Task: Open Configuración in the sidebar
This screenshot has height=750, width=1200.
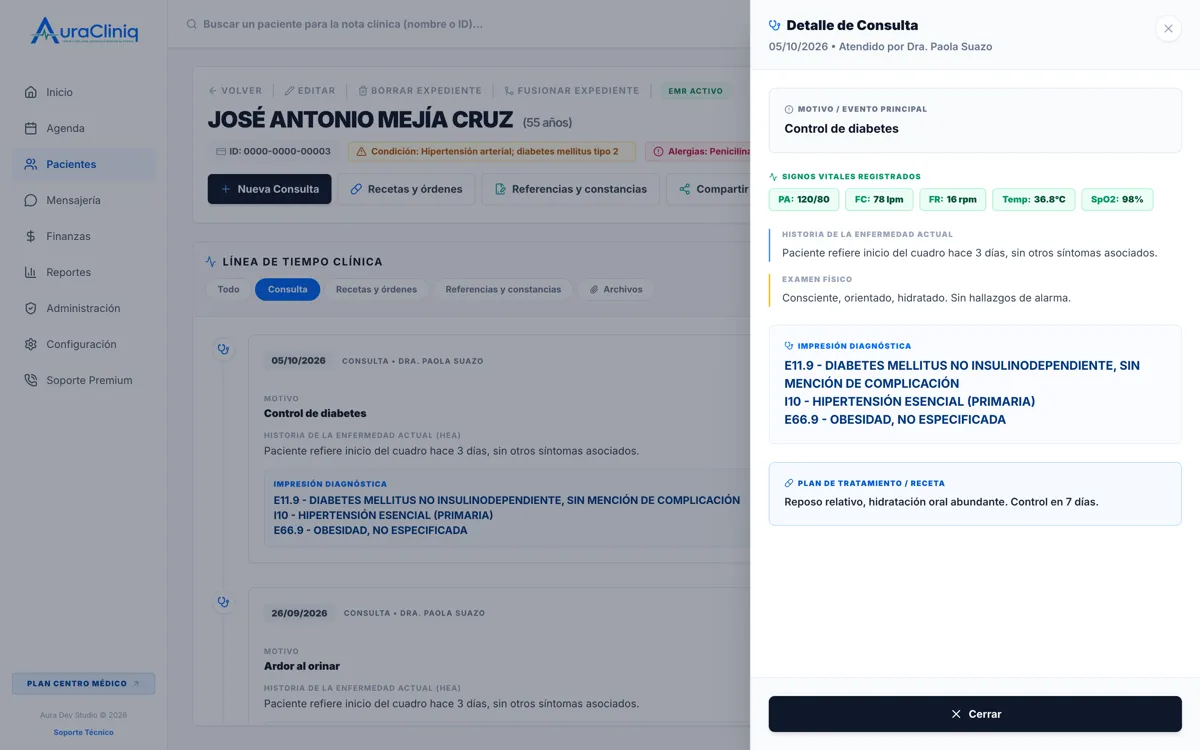Action: pos(84,344)
